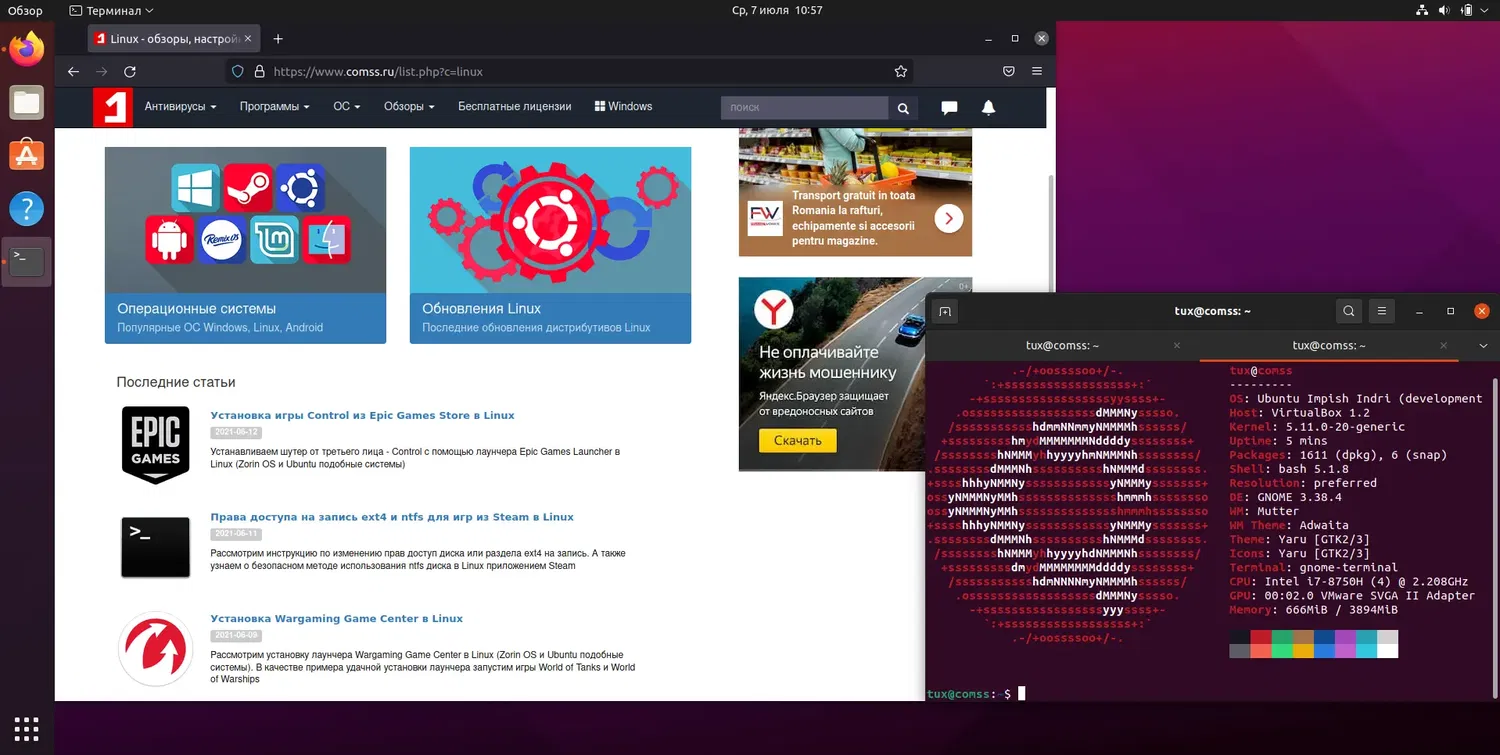1500x755 pixels.
Task: Switch to the second tux@comss terminal tab
Action: 1328,346
